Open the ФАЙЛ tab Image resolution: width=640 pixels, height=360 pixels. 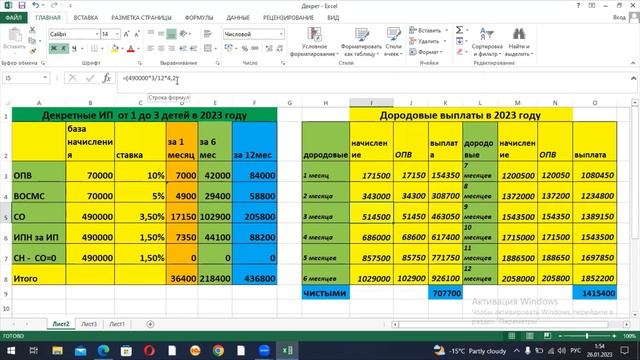click(13, 18)
